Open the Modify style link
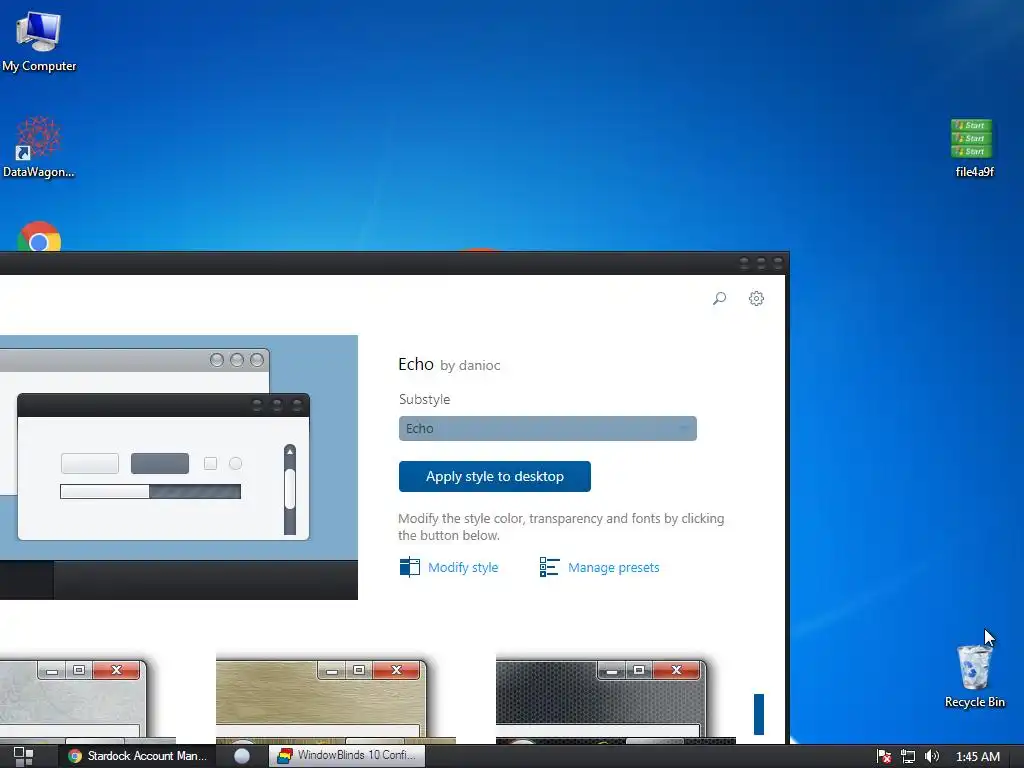 tap(463, 568)
